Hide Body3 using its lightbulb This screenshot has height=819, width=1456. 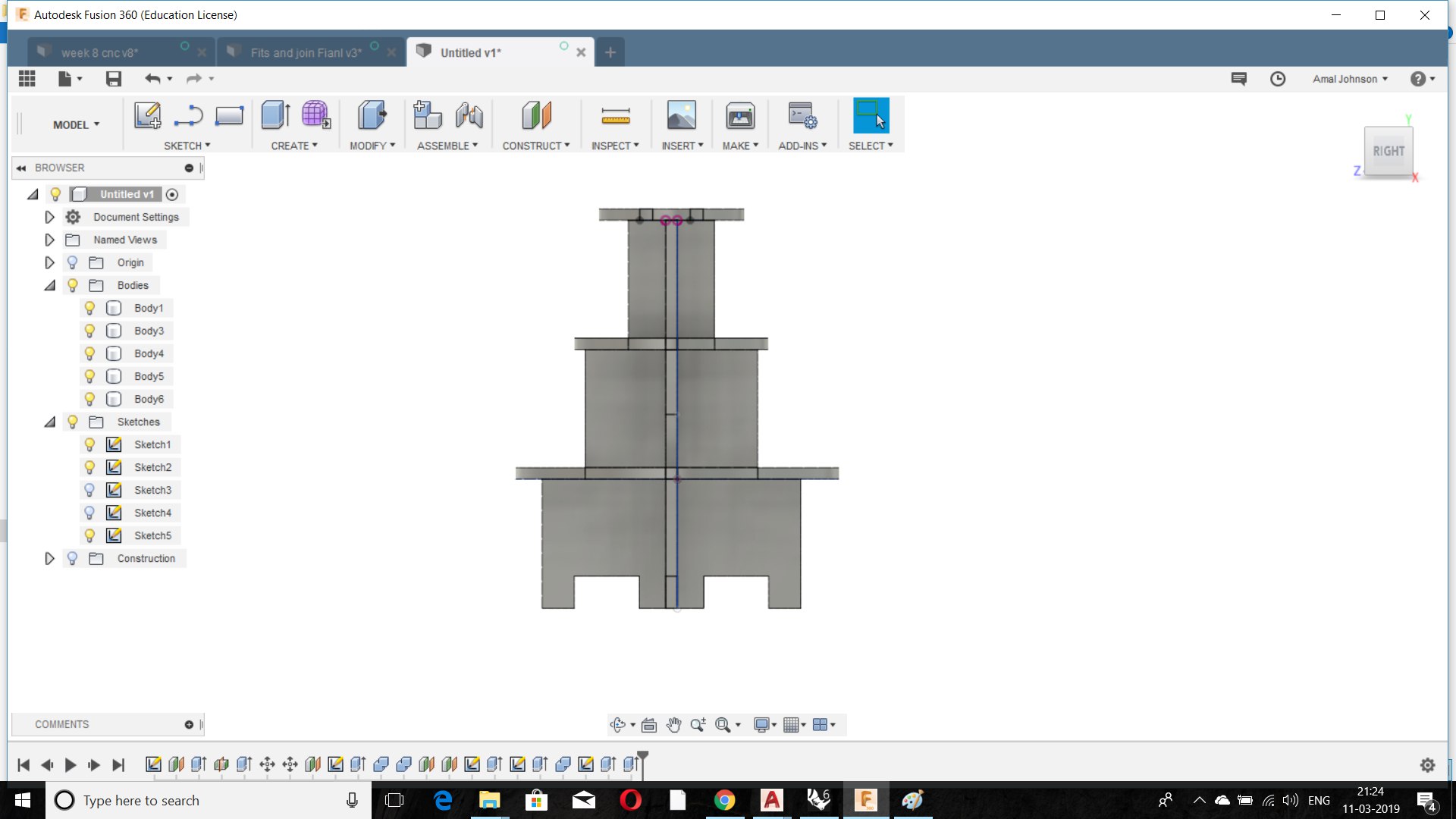click(x=89, y=331)
